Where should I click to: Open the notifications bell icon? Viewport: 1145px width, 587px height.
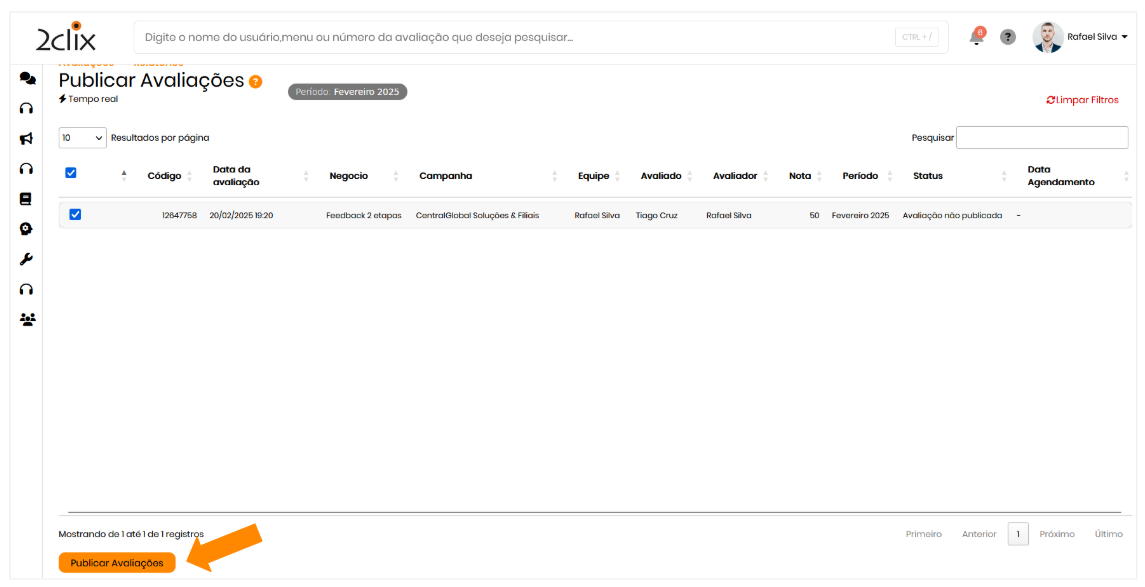coord(977,37)
